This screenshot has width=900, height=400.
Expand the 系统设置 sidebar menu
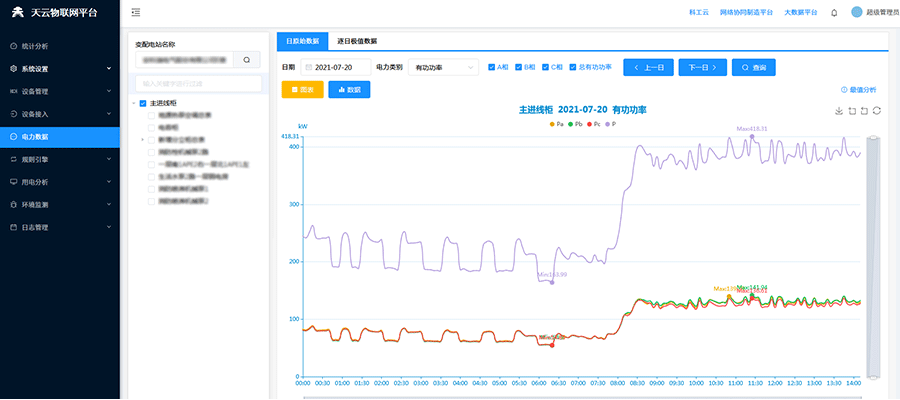tap(59, 69)
